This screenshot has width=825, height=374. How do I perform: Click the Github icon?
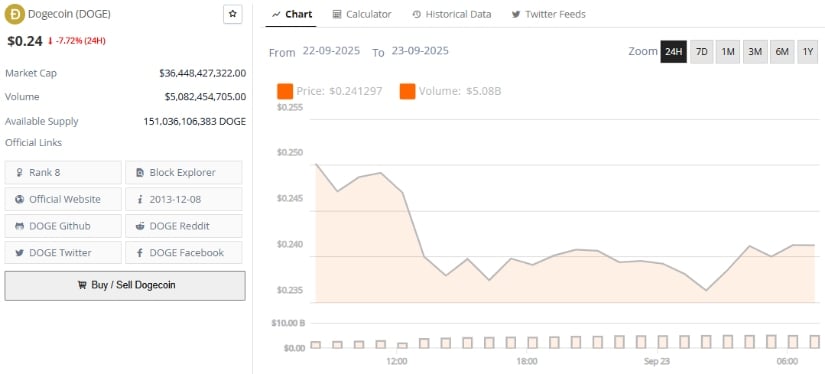(x=20, y=226)
